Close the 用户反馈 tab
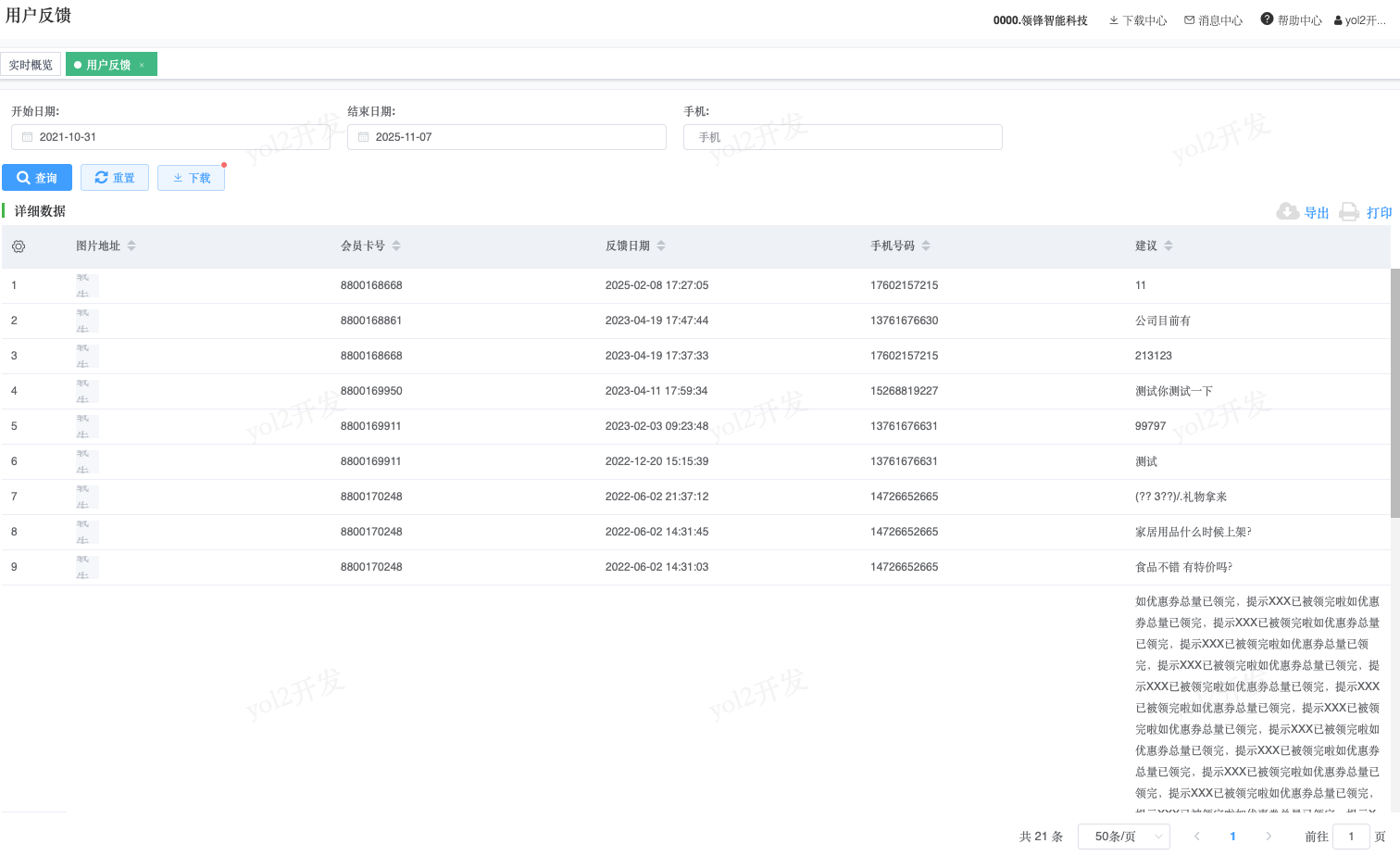 coord(142,65)
